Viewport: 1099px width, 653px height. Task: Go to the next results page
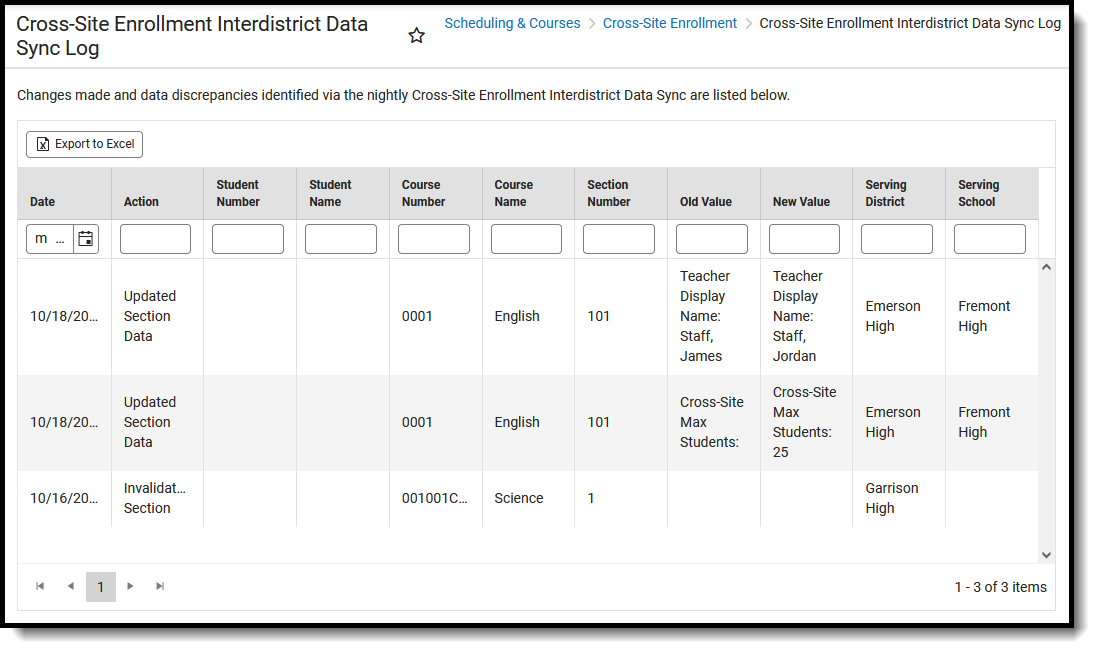130,587
